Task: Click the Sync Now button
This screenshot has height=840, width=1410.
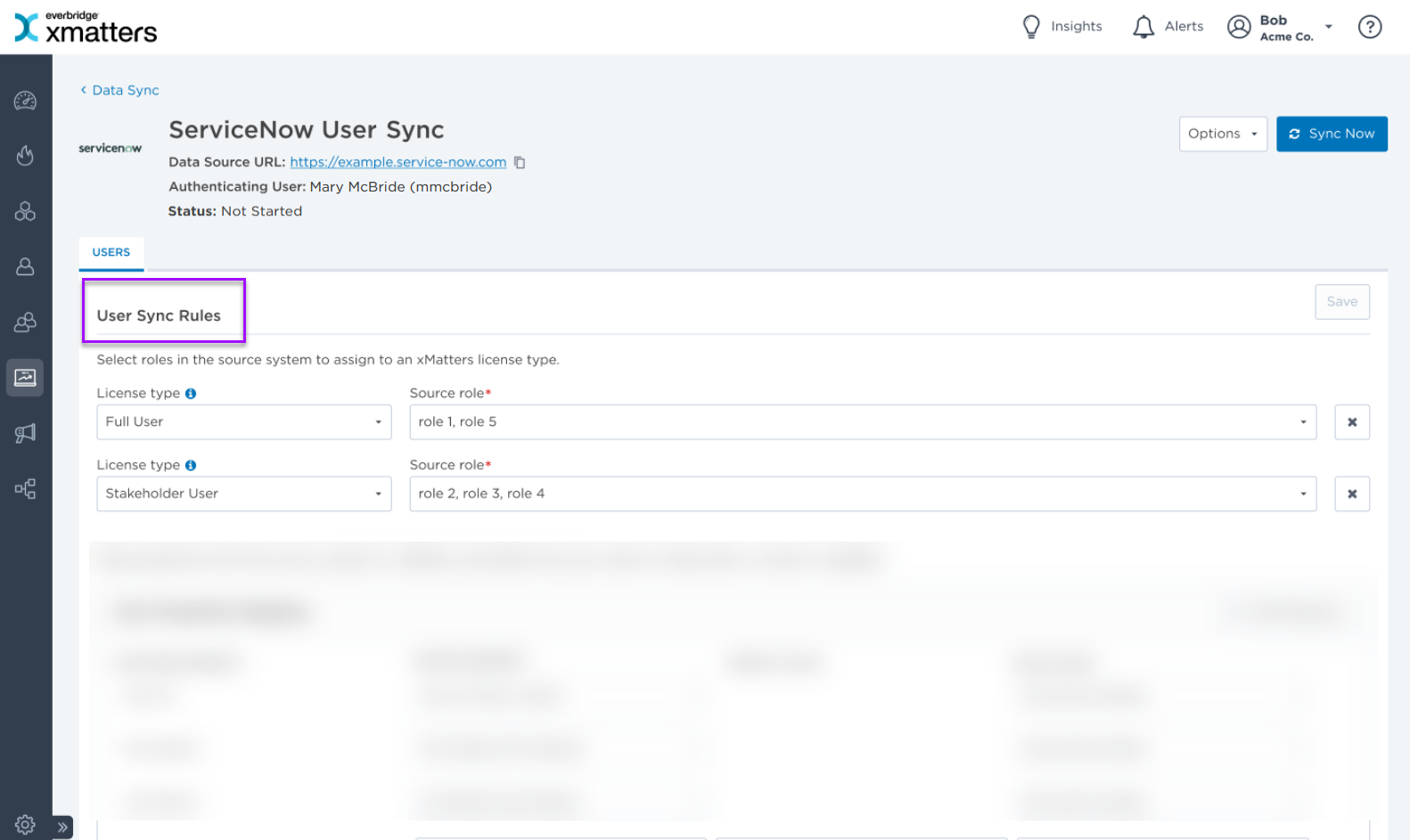Action: pos(1331,134)
